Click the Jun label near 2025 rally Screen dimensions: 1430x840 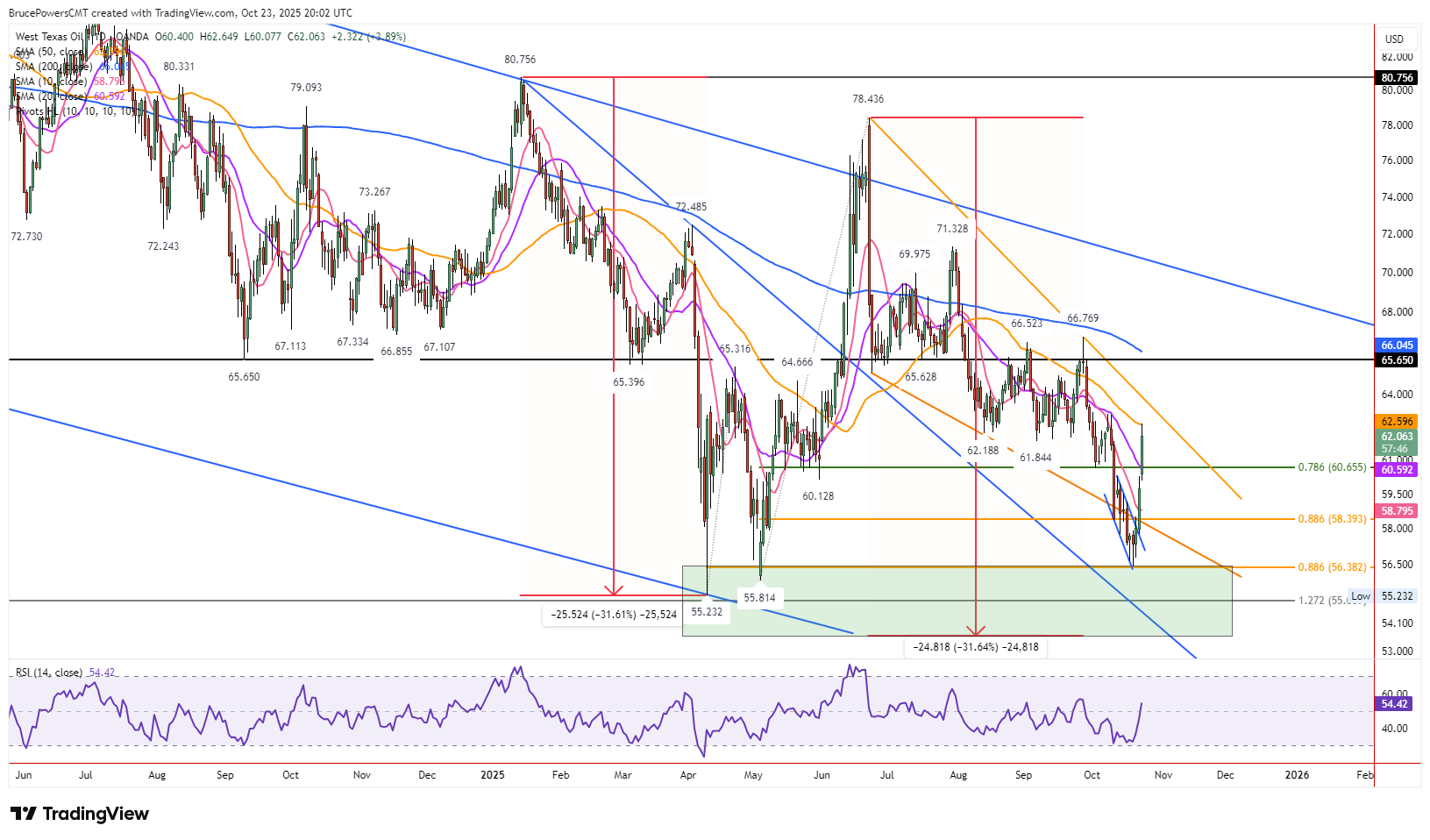822,775
